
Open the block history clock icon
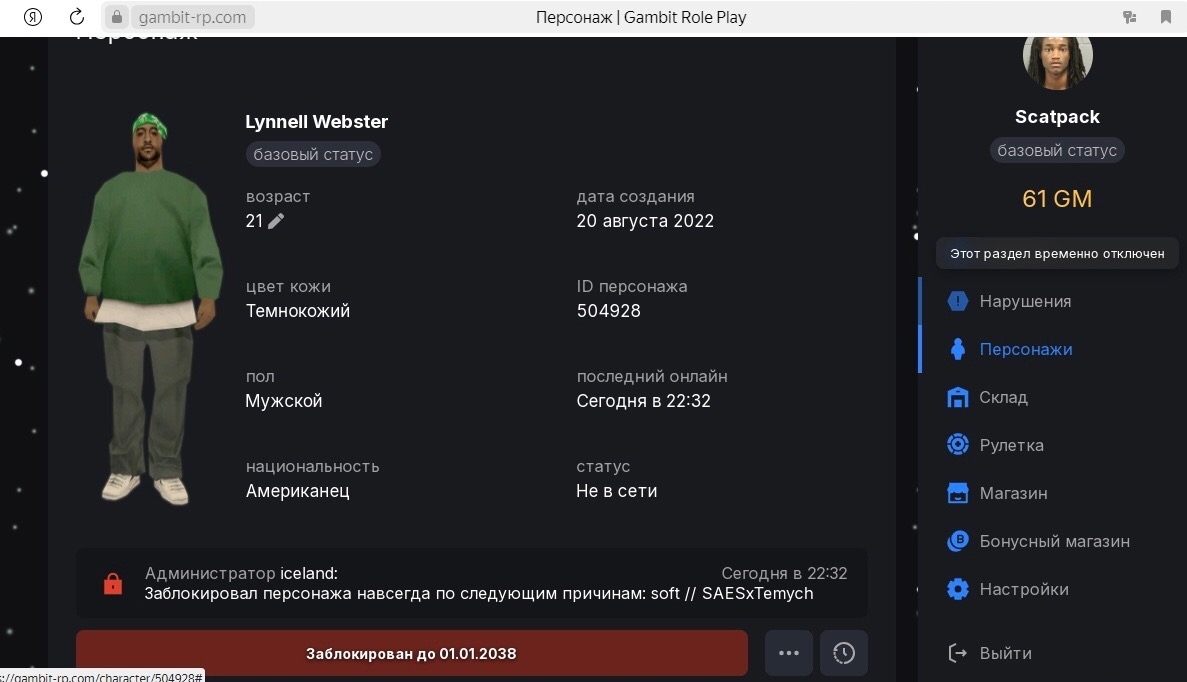click(843, 653)
